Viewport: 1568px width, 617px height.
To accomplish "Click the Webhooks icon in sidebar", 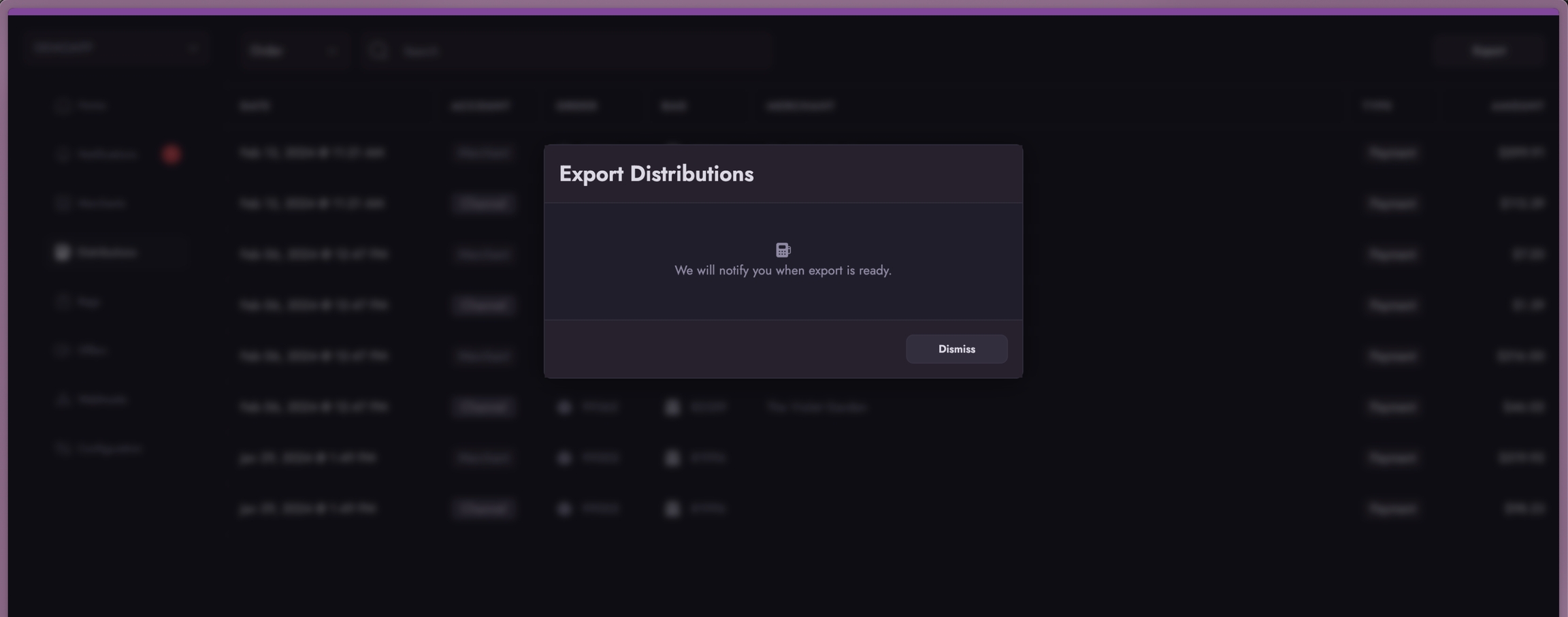I will [63, 400].
